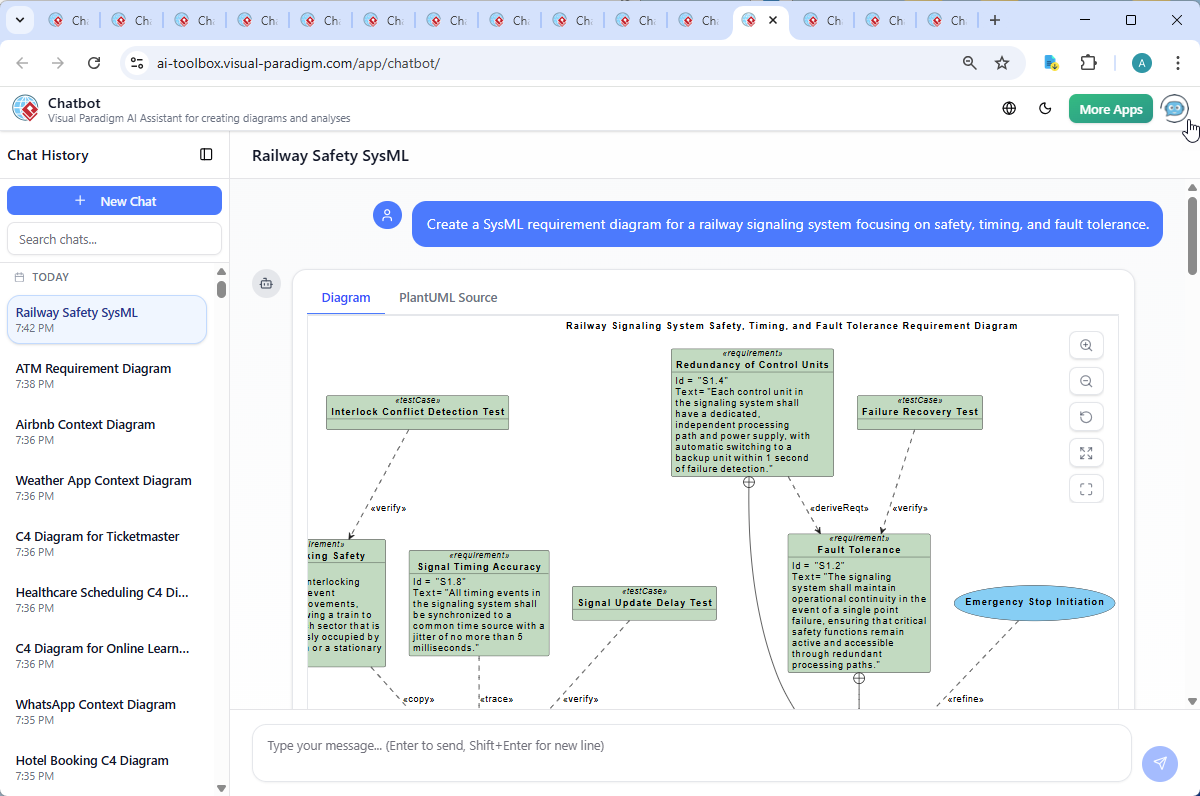
Task: Click the bot avatar beside the diagram card
Action: 266,283
